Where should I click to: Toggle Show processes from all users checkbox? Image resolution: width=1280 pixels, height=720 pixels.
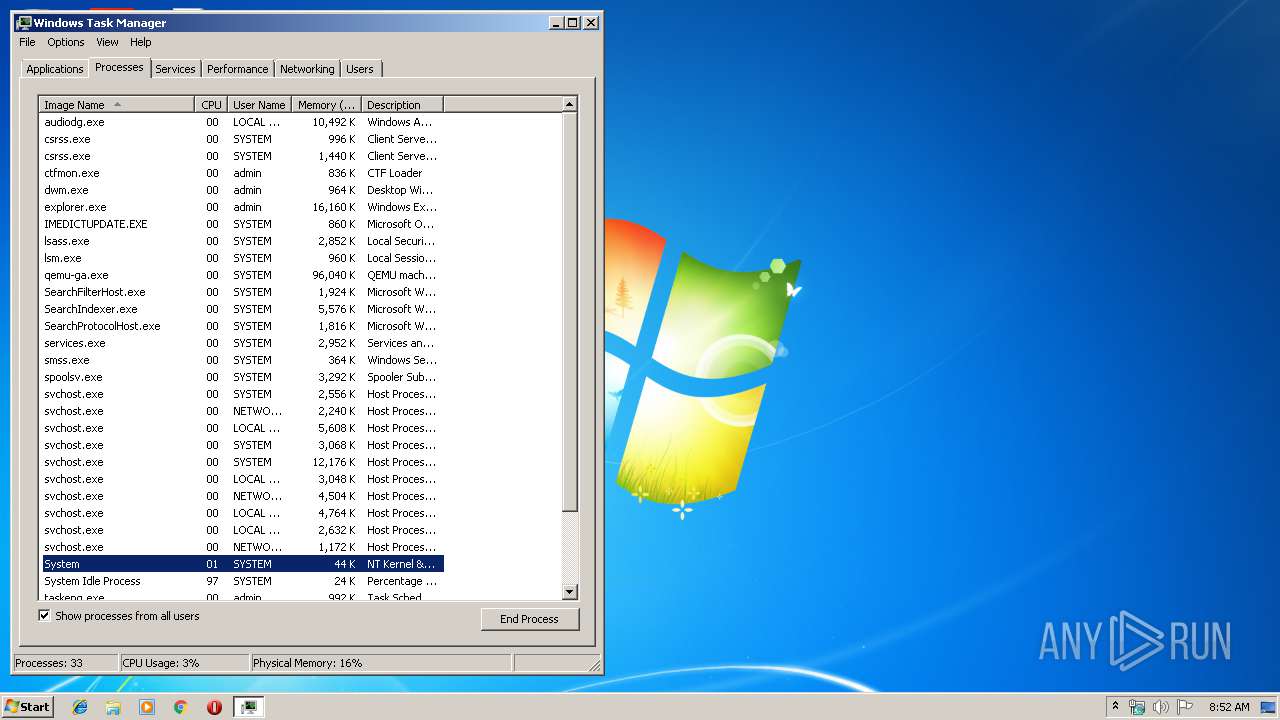pyautogui.click(x=44, y=616)
